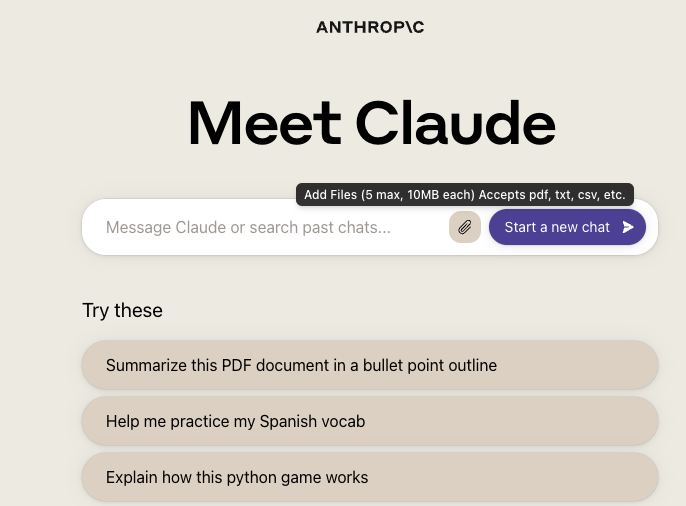Click 'bullet point outline' in first suggestion
Screen dimensions: 686x506
click(430, 366)
